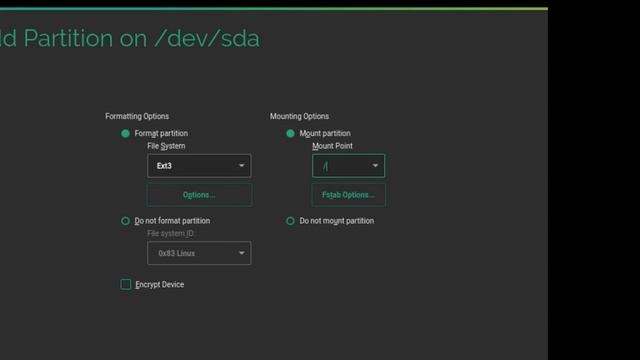Open the File system ID 0x83 Linux dropdown
Screen dimensions: 640x360
[199, 253]
